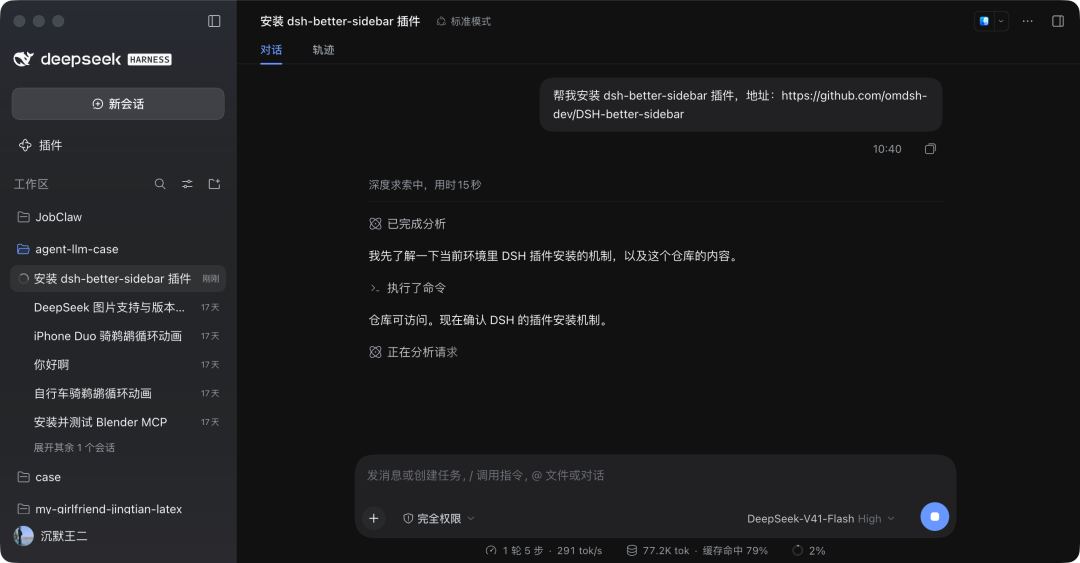Click the DeepSeek whale logo
This screenshot has height=563, width=1080.
point(23,59)
